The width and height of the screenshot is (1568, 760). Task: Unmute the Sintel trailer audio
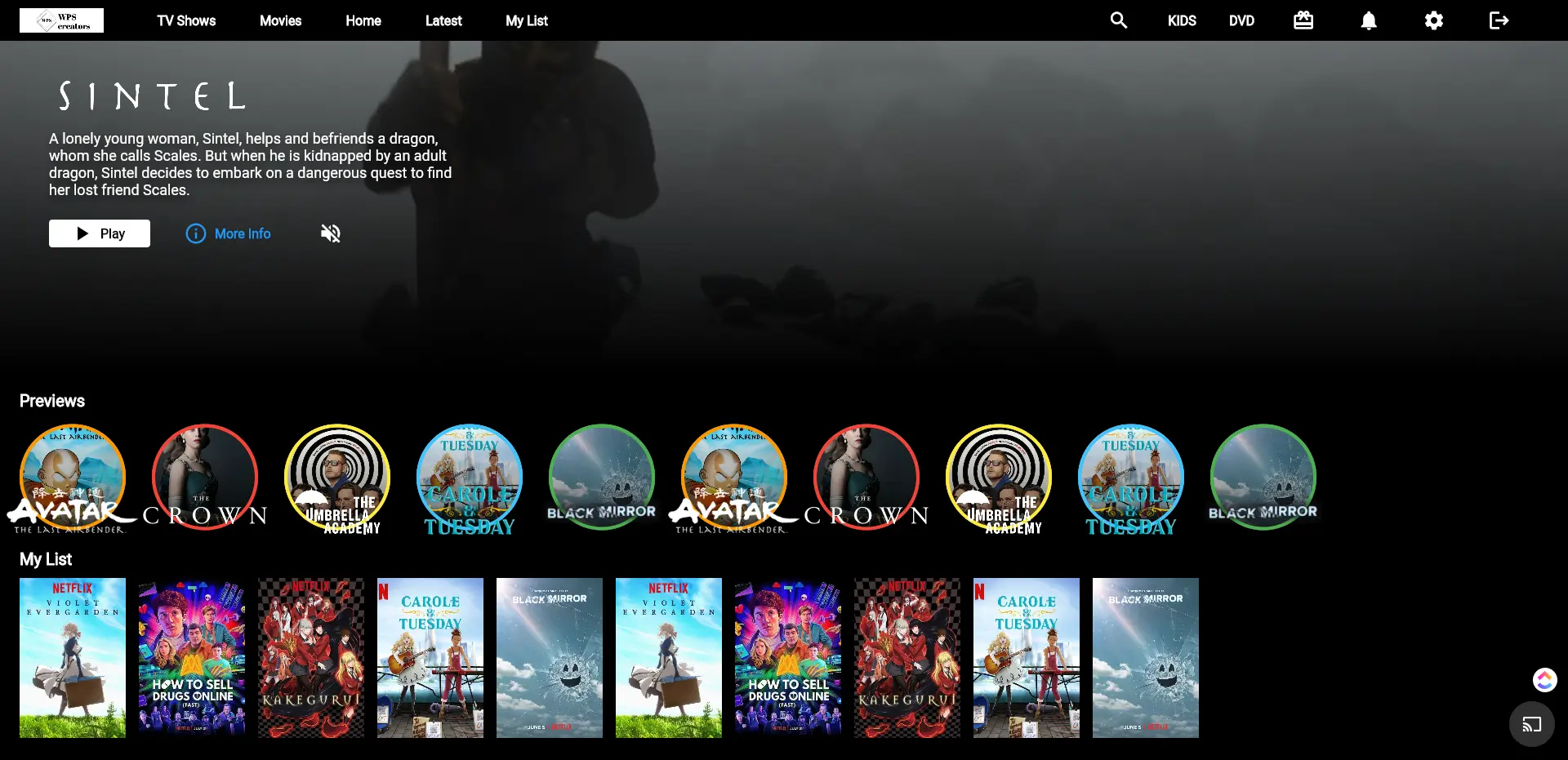point(331,233)
